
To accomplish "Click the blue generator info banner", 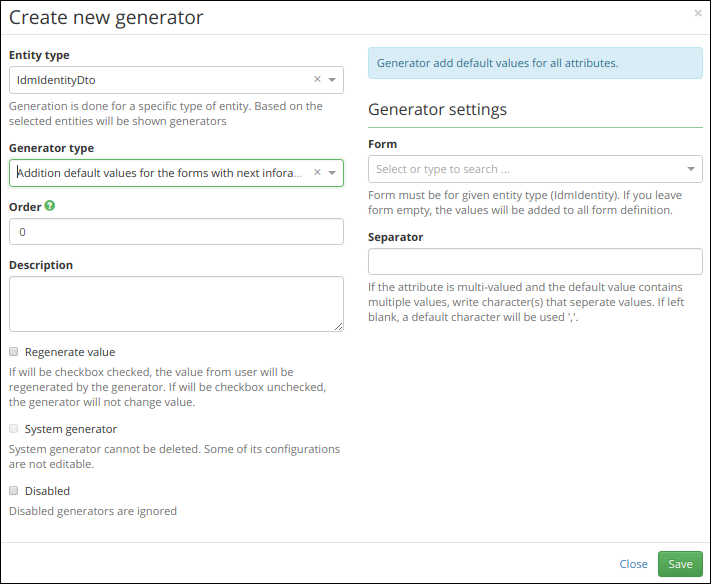I will point(535,63).
